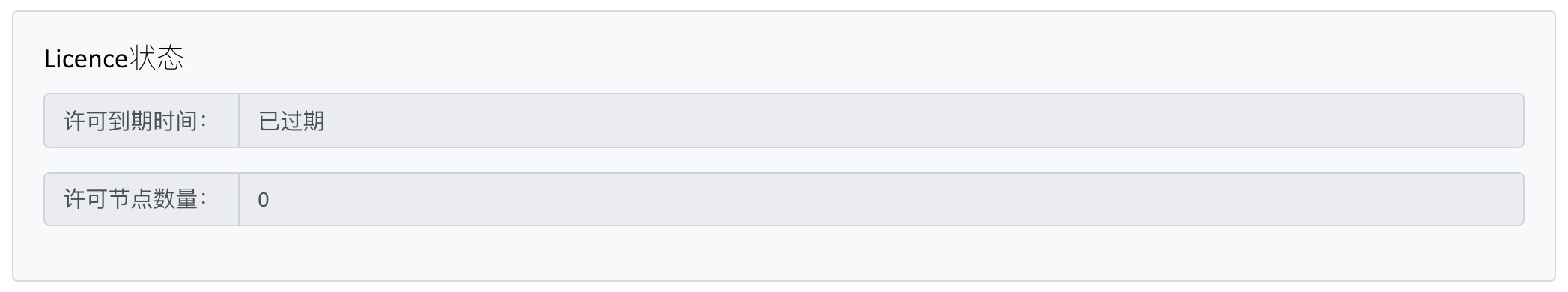Click the divider beside the 许可到期时间 label

click(x=239, y=121)
